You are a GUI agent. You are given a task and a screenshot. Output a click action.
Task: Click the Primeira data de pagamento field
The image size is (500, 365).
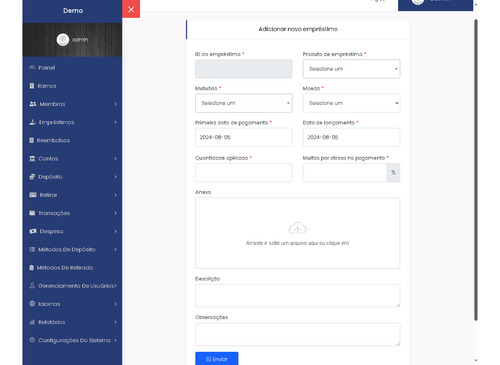coord(244,137)
